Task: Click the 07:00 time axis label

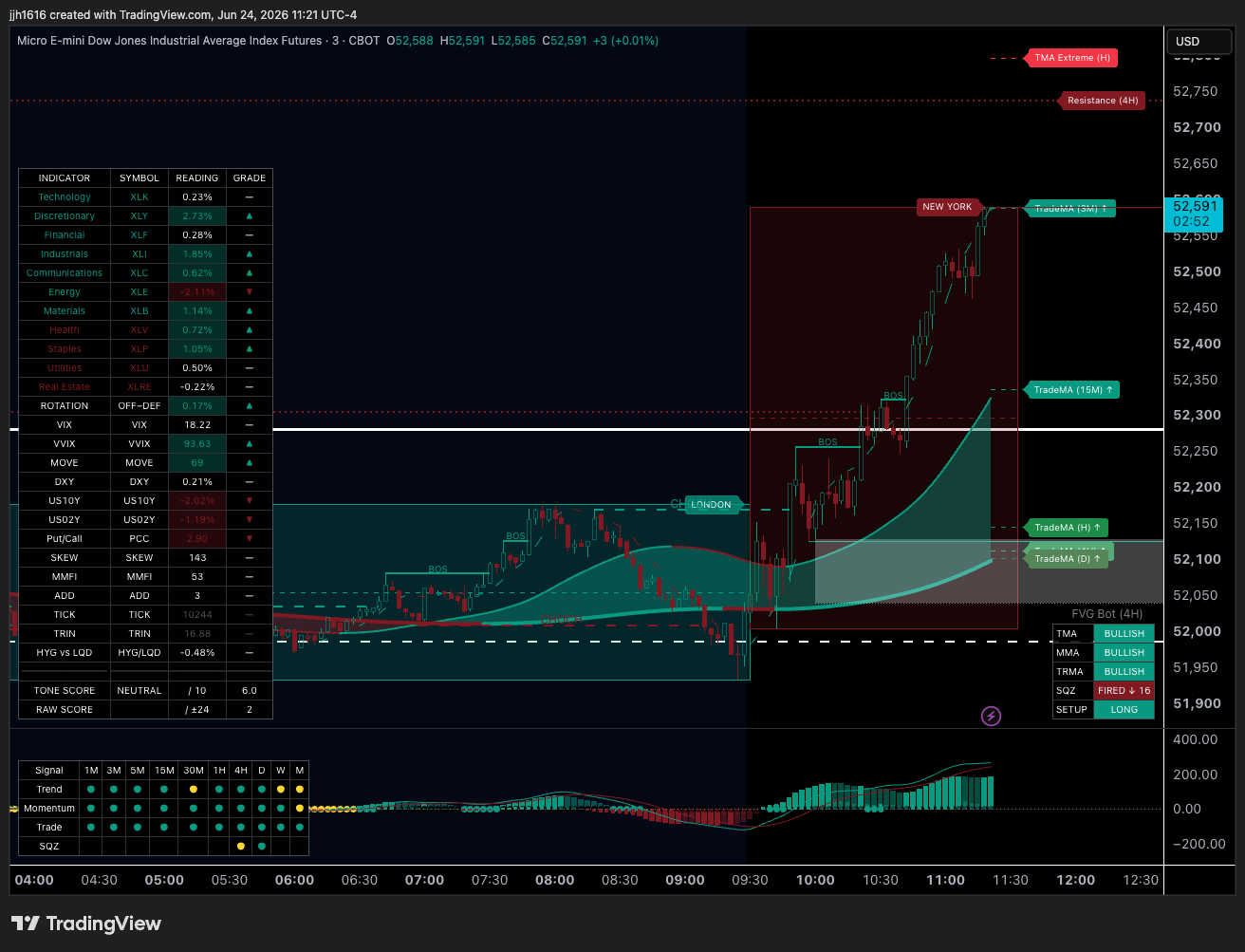Action: click(424, 880)
